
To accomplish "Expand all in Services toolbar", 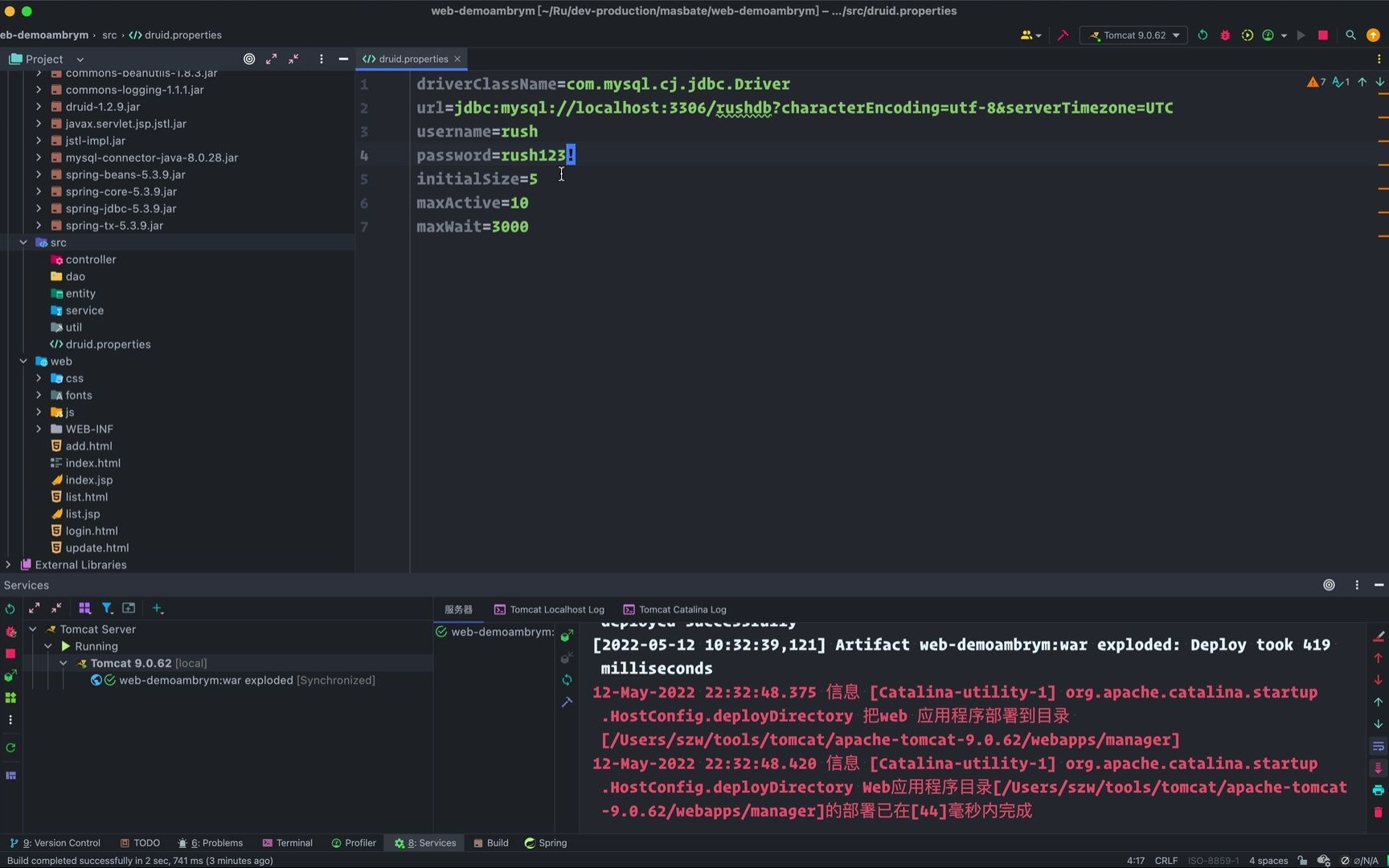I will 34,608.
